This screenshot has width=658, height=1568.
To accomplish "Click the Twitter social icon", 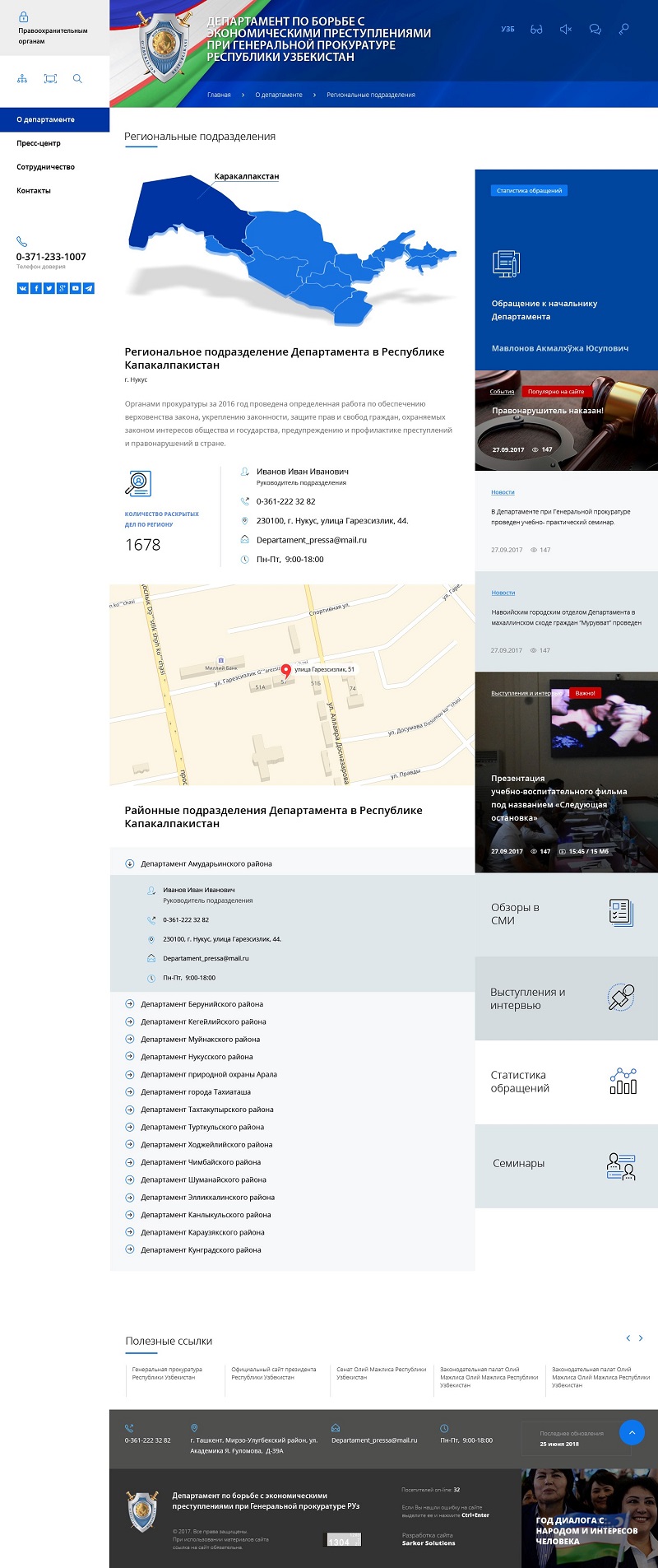I will coord(49,288).
